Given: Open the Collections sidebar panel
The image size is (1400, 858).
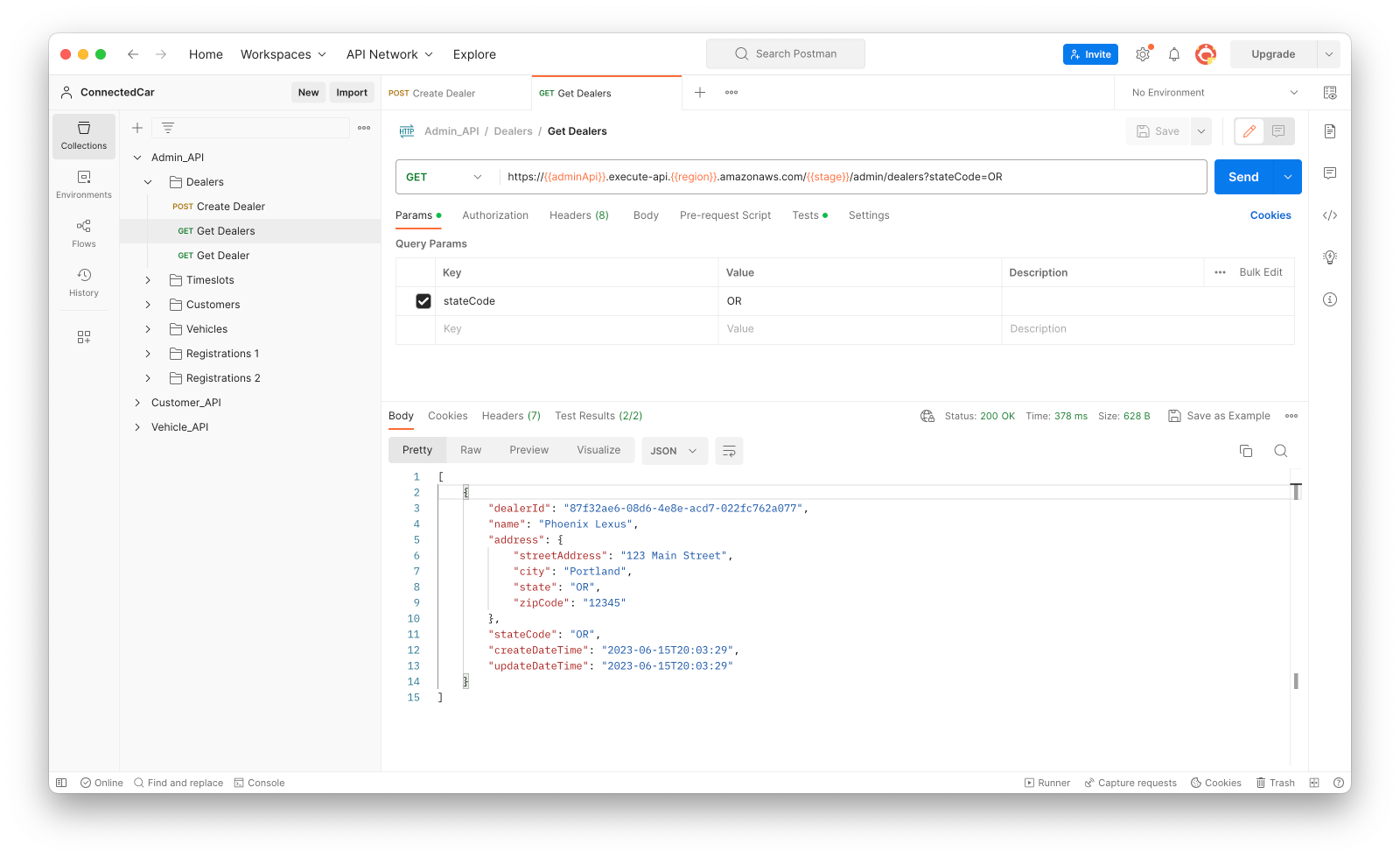Looking at the screenshot, I should point(84,136).
